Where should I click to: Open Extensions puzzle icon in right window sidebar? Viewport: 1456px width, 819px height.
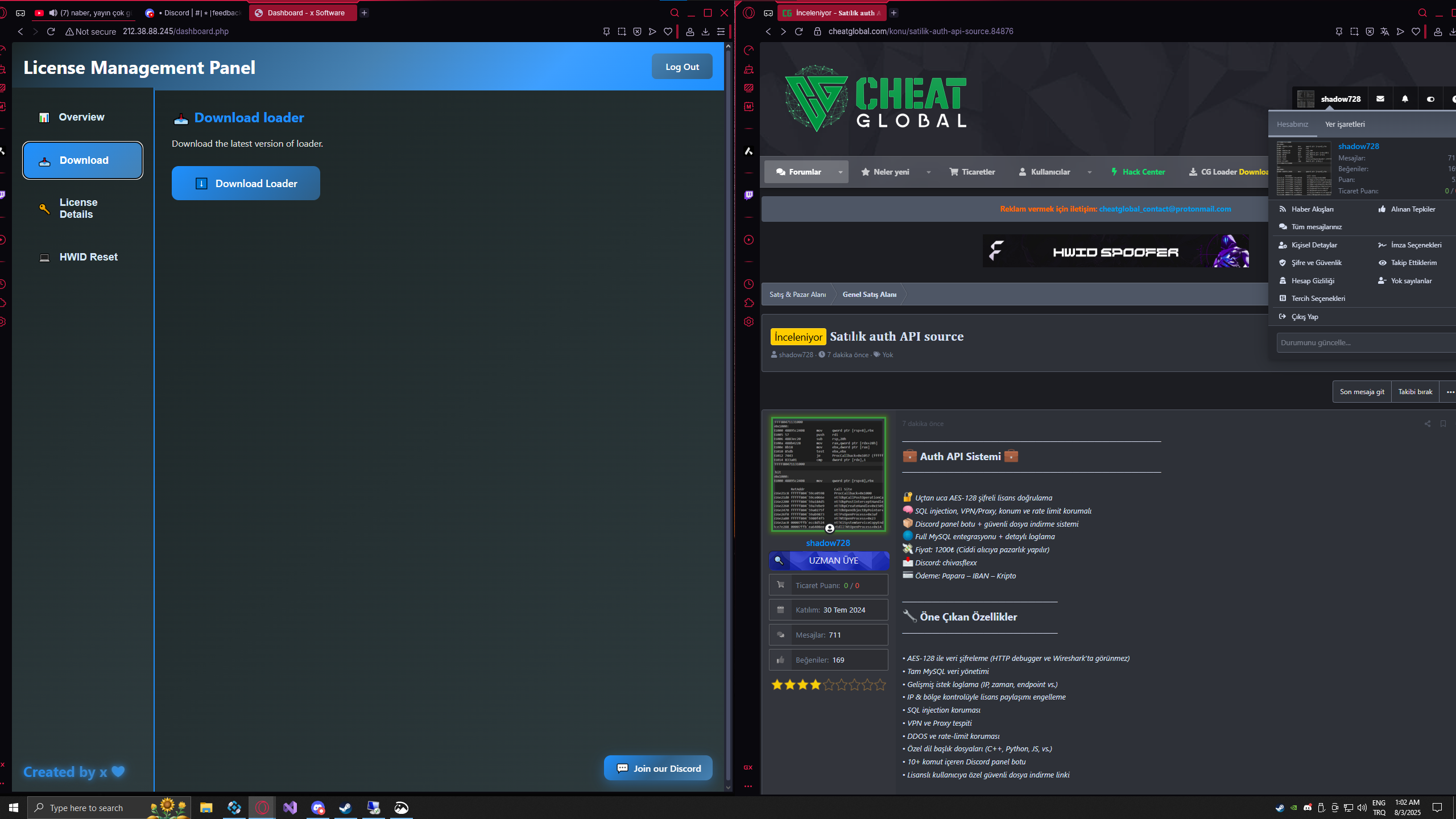[748, 303]
